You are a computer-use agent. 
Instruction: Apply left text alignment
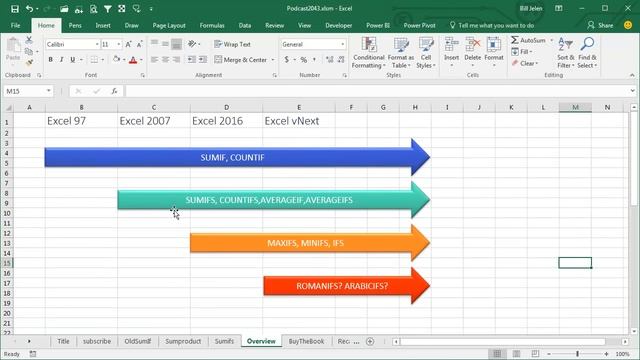pyautogui.click(x=154, y=60)
